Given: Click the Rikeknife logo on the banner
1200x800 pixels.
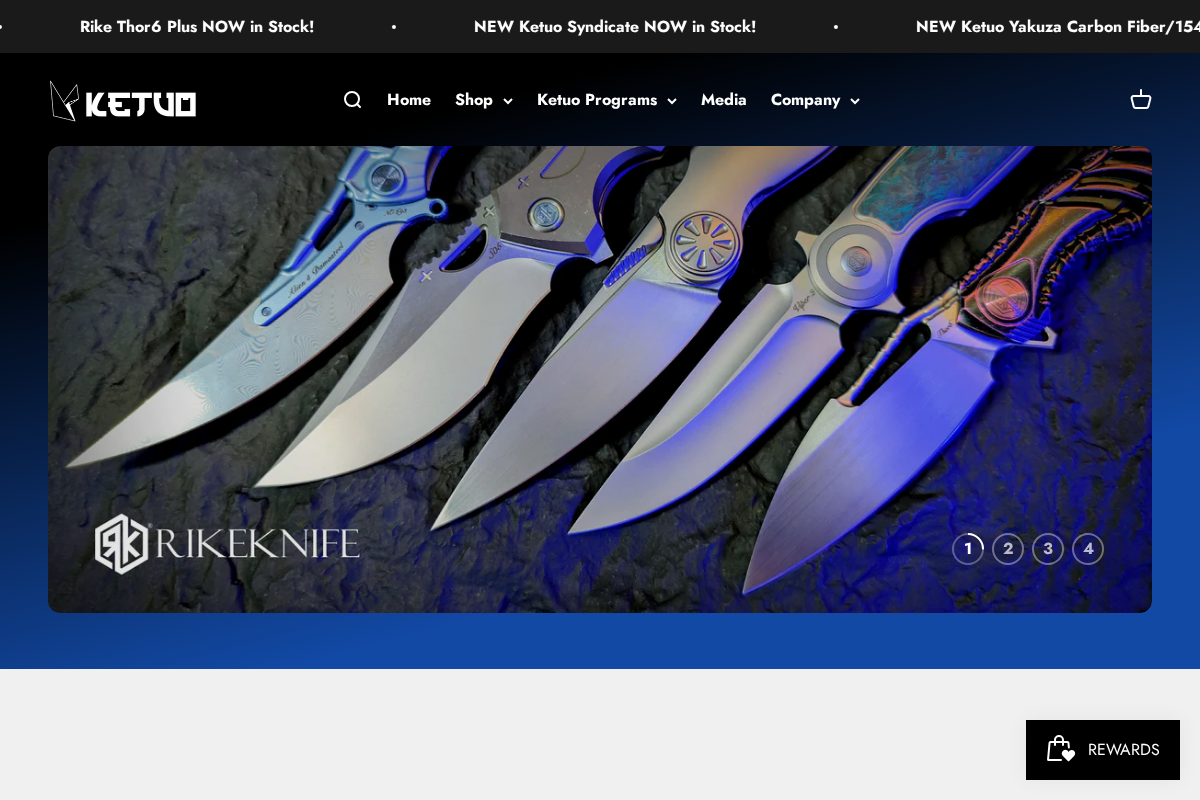Looking at the screenshot, I should pos(226,544).
